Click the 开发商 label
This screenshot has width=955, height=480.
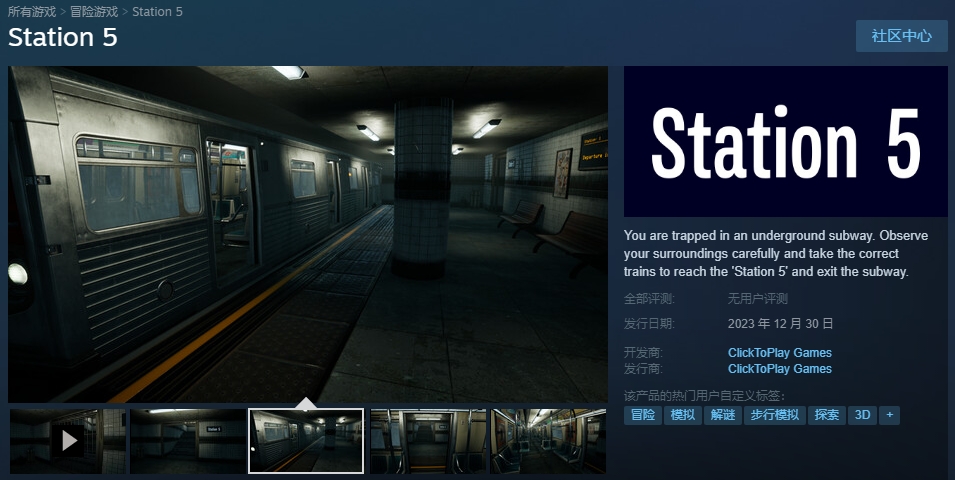[x=643, y=353]
